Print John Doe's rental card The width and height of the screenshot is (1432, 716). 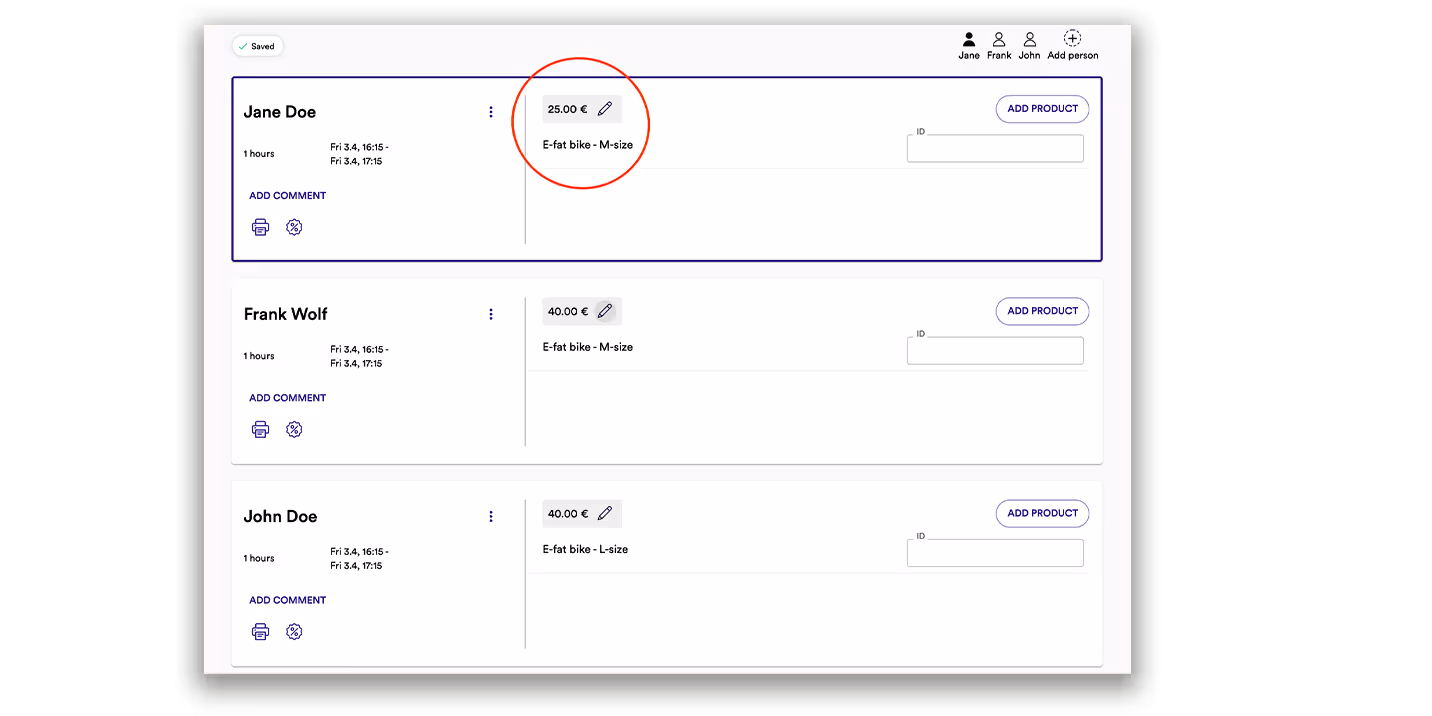coord(260,631)
